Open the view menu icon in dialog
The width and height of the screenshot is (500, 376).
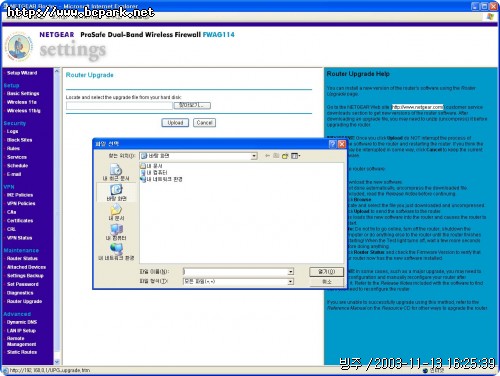[x=295, y=156]
